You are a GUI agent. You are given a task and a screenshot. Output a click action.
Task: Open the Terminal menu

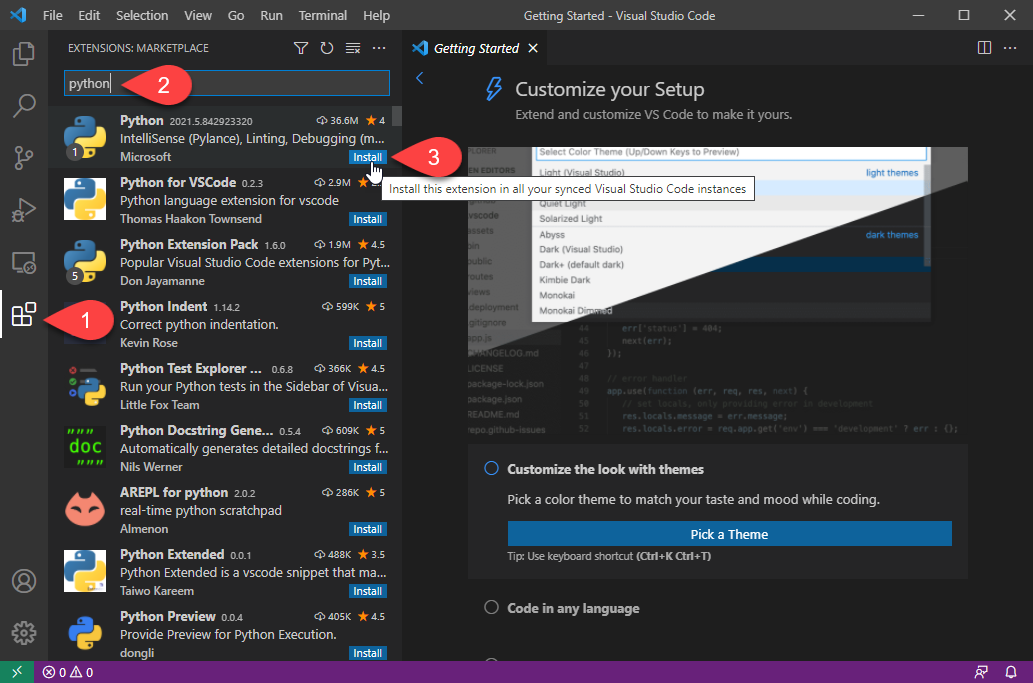322,15
